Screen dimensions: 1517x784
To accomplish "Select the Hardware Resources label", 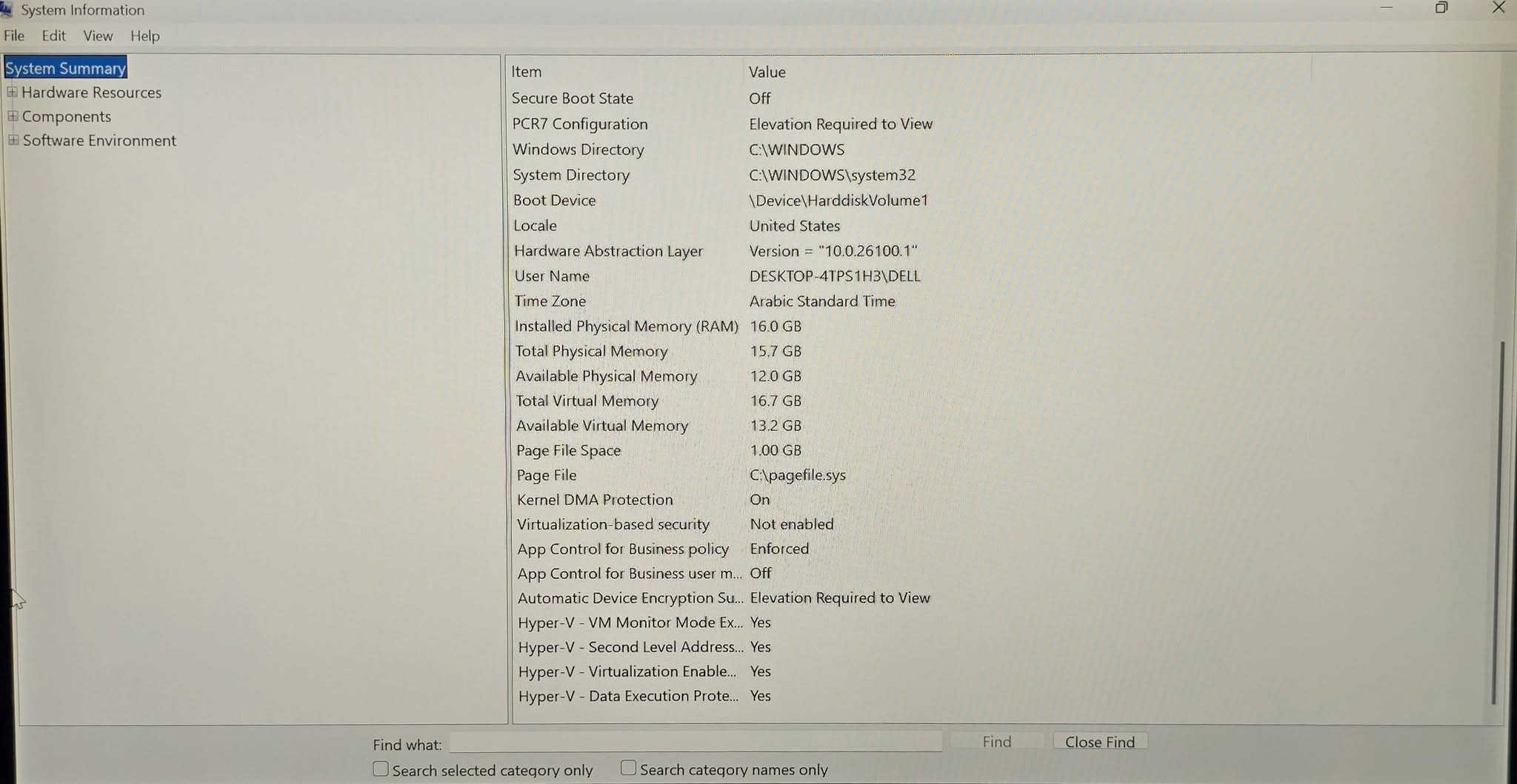I will click(91, 93).
